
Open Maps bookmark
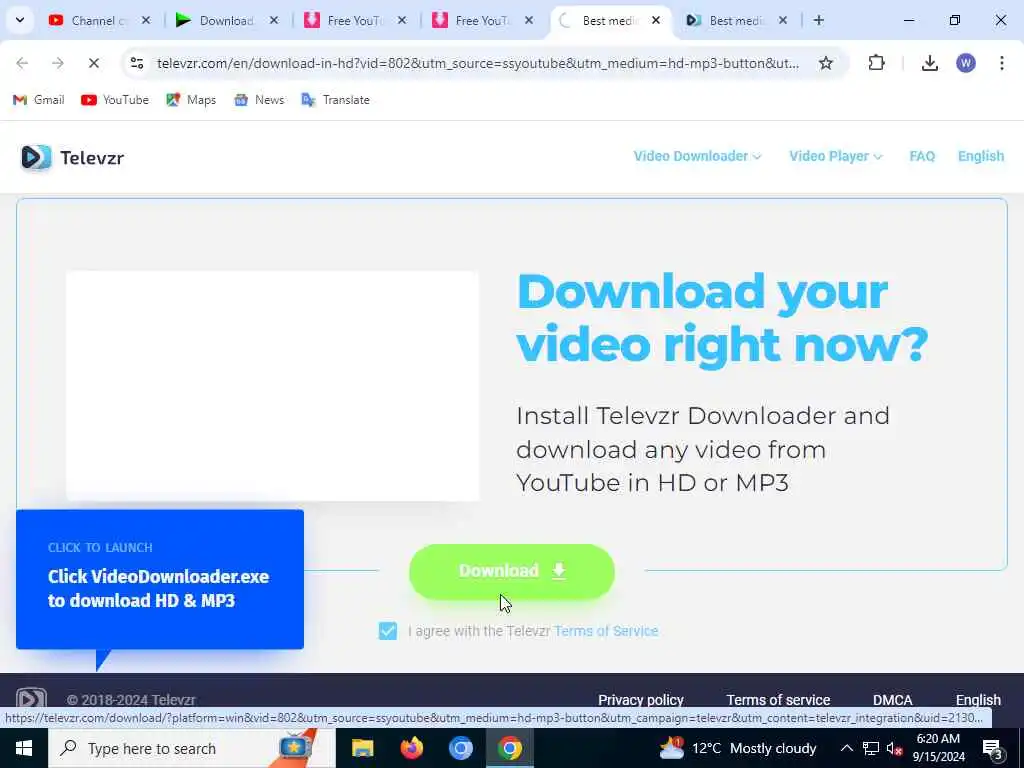coord(191,100)
